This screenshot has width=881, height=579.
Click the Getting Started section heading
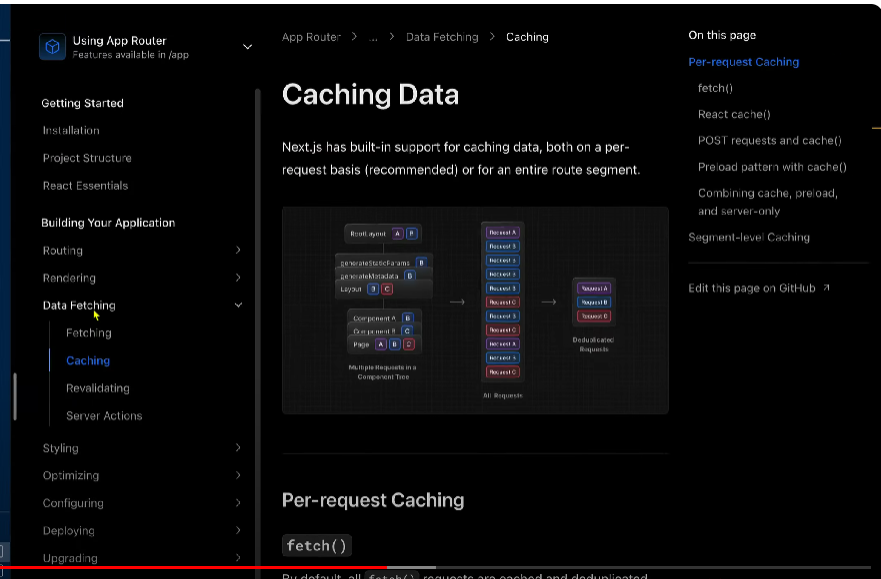83,103
